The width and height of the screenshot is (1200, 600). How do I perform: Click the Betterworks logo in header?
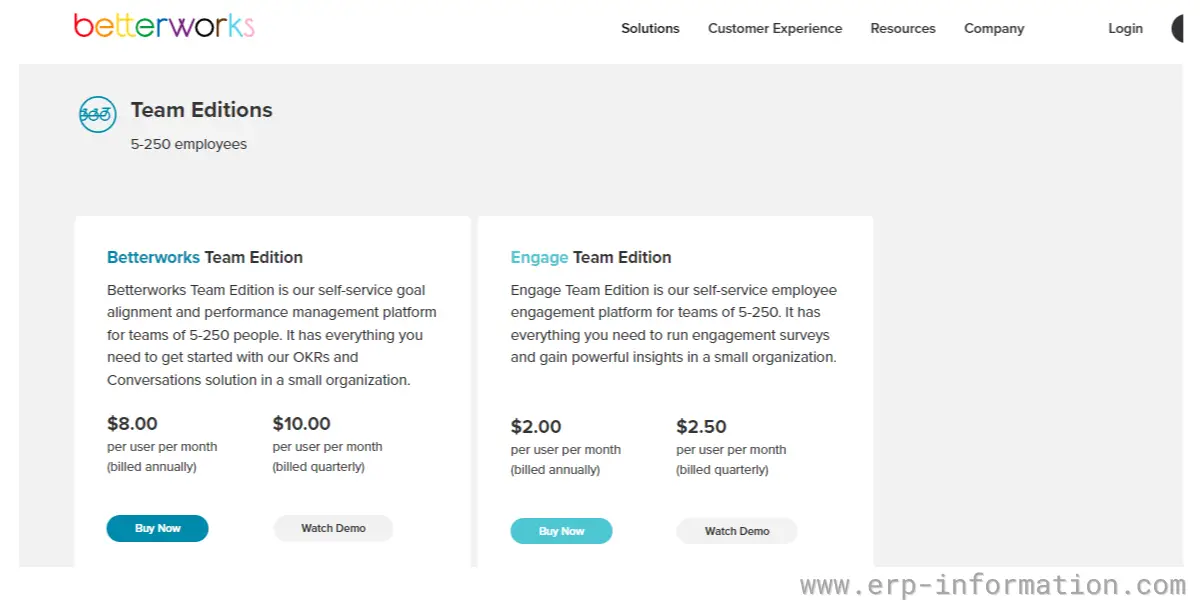pyautogui.click(x=164, y=26)
